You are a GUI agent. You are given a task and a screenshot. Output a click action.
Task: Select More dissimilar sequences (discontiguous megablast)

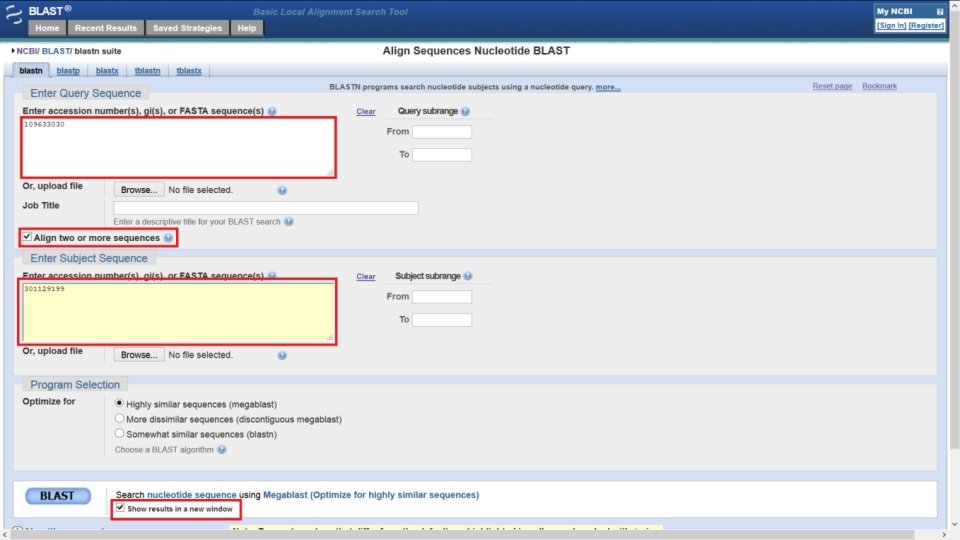tap(119, 419)
